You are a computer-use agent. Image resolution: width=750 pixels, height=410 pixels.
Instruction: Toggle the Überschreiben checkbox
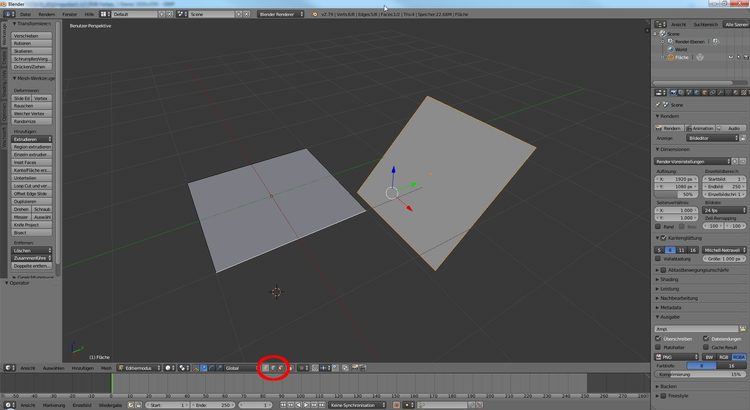click(x=658, y=337)
